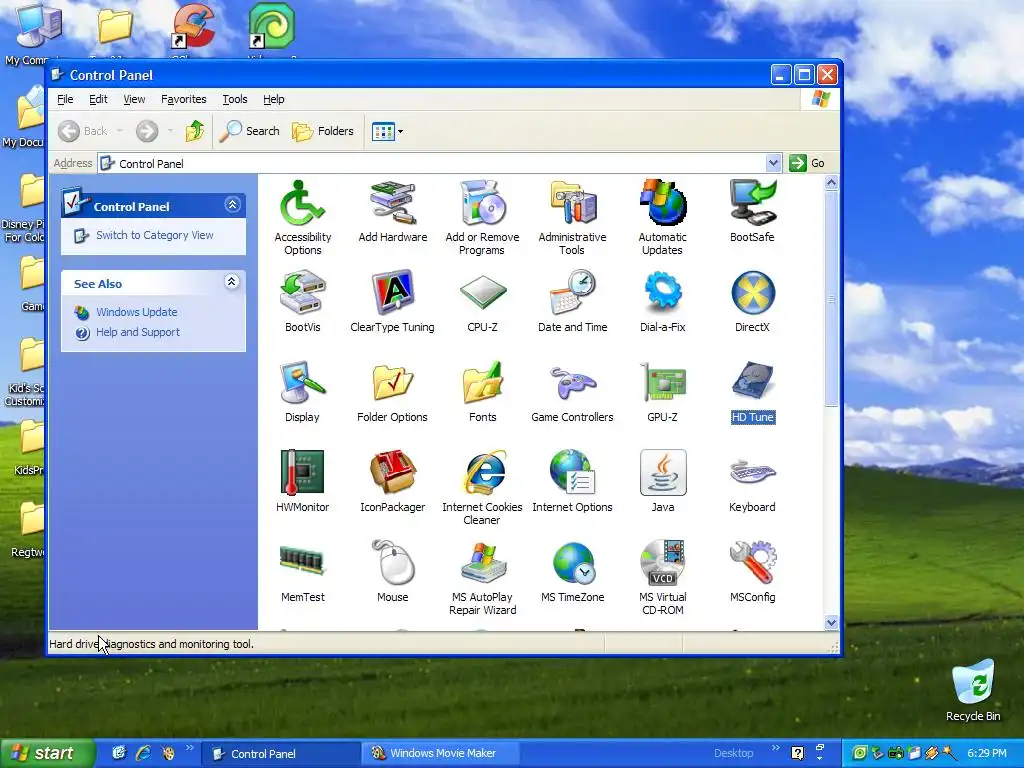
Task: Click the Start button
Action: pyautogui.click(x=47, y=753)
